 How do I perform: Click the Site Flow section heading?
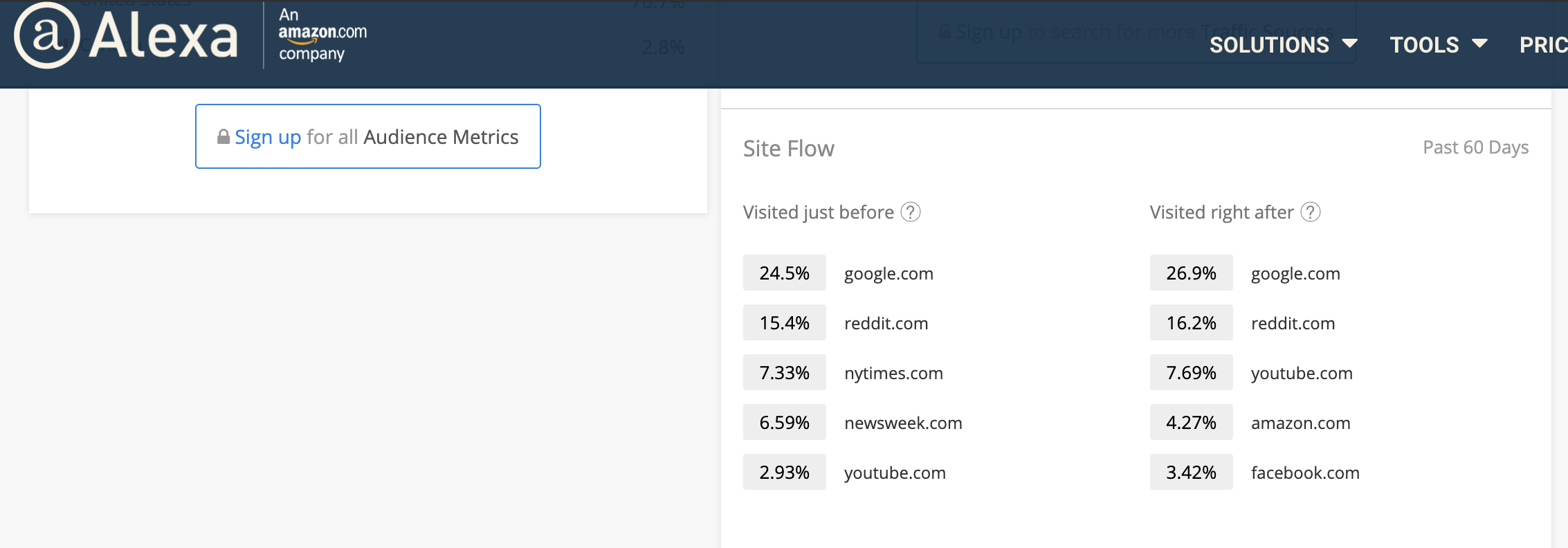[788, 149]
